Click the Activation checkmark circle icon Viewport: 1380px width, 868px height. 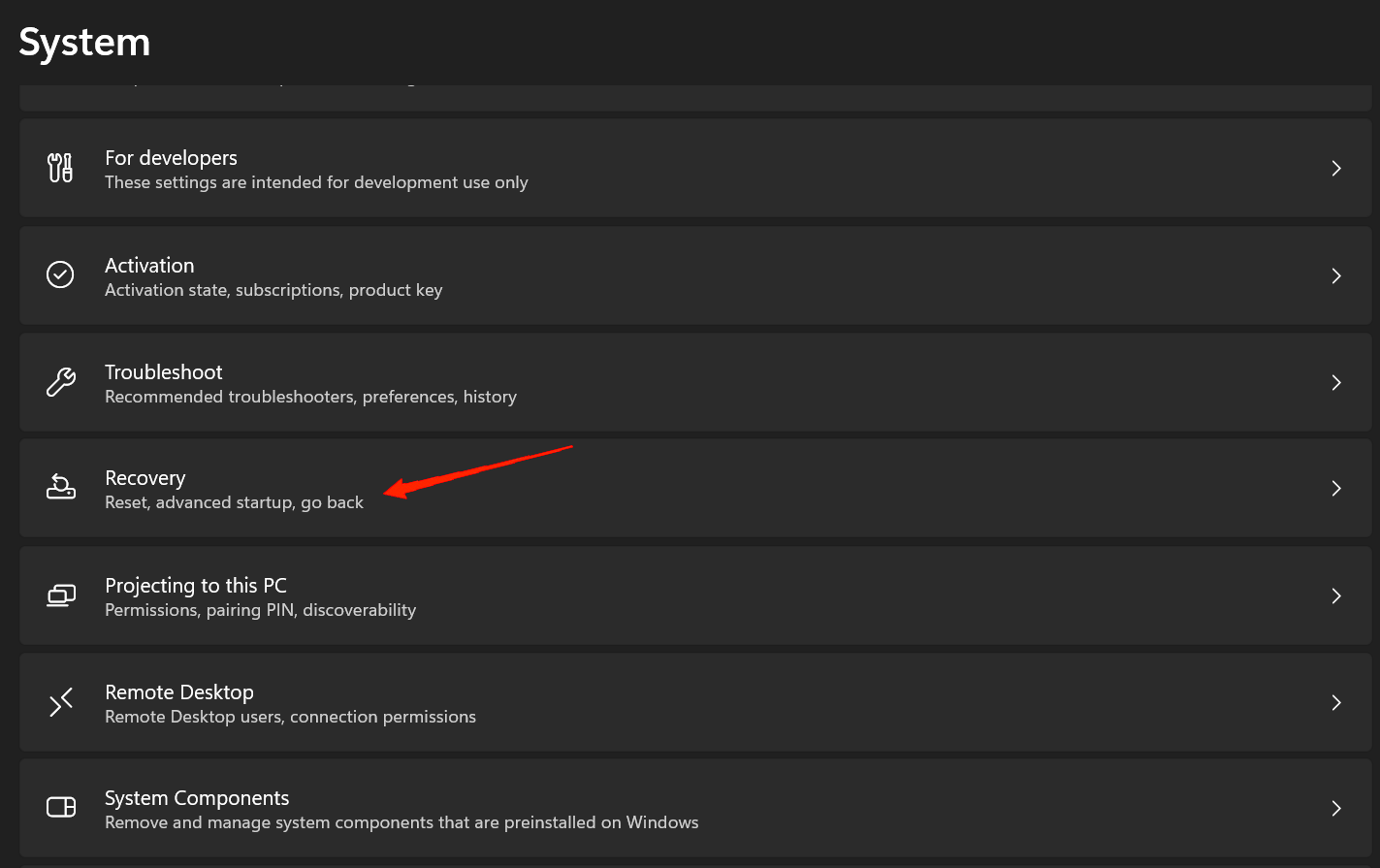click(60, 275)
